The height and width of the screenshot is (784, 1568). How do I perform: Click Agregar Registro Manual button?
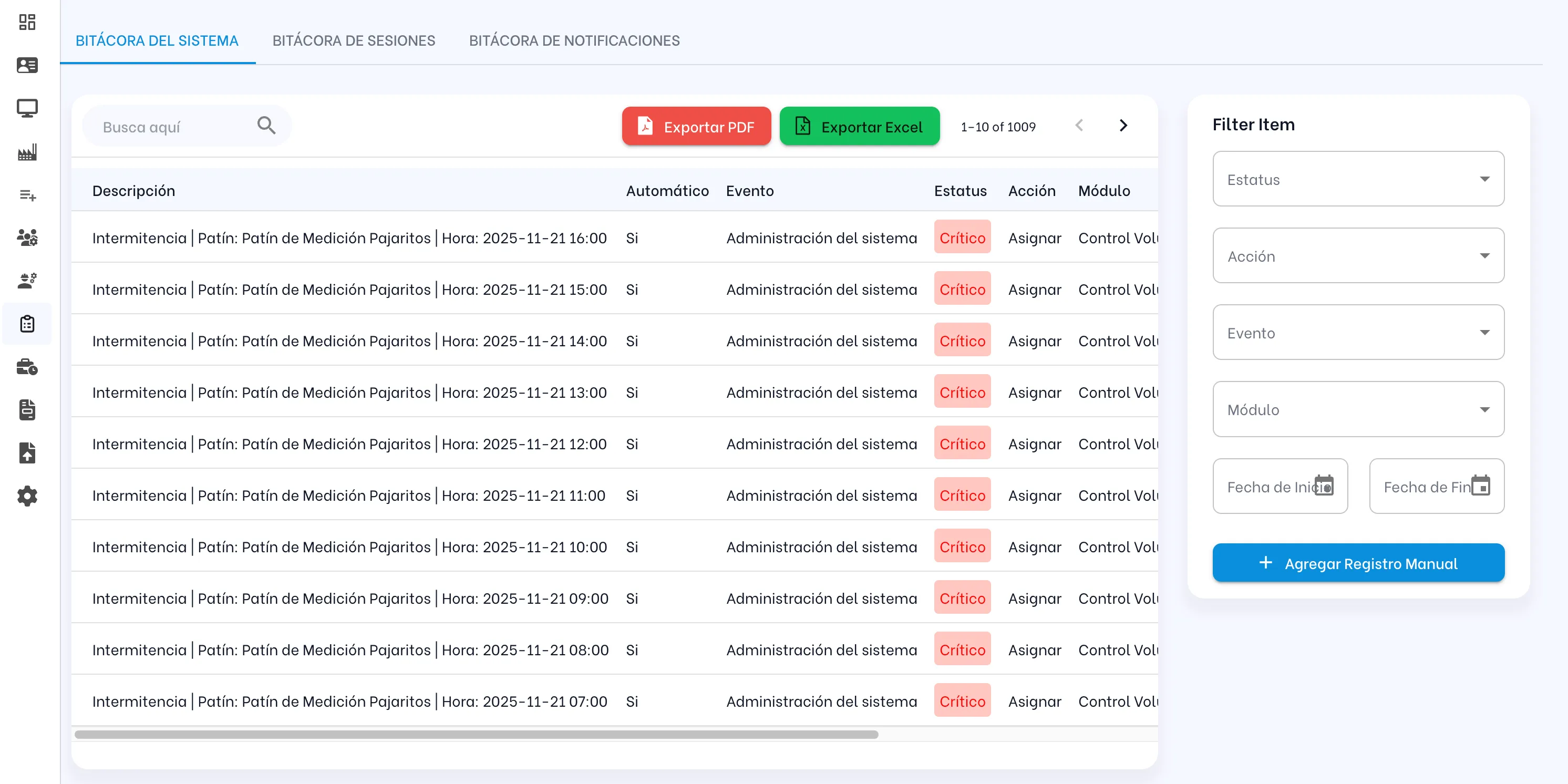click(1358, 563)
